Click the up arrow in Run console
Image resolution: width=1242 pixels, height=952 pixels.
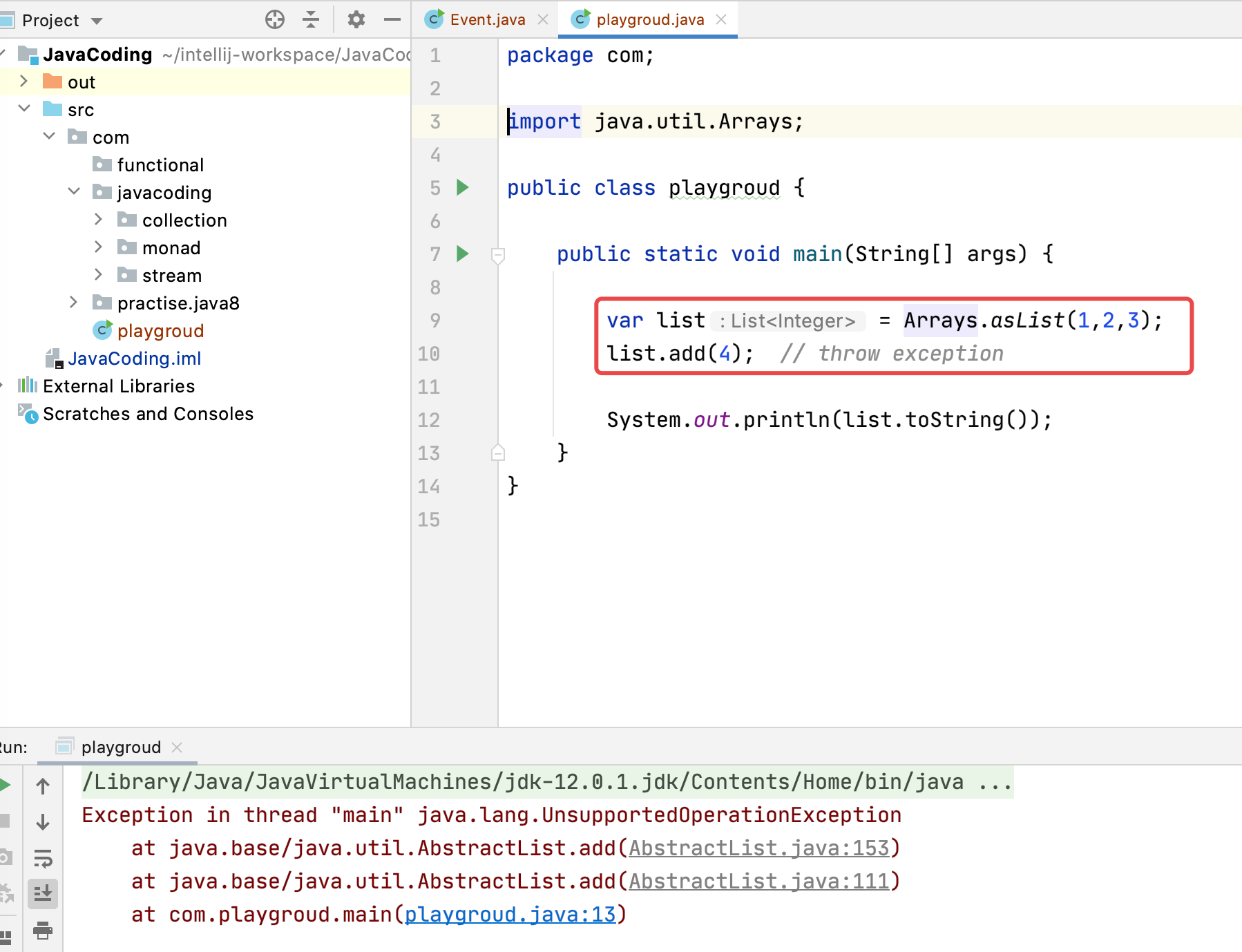[43, 786]
